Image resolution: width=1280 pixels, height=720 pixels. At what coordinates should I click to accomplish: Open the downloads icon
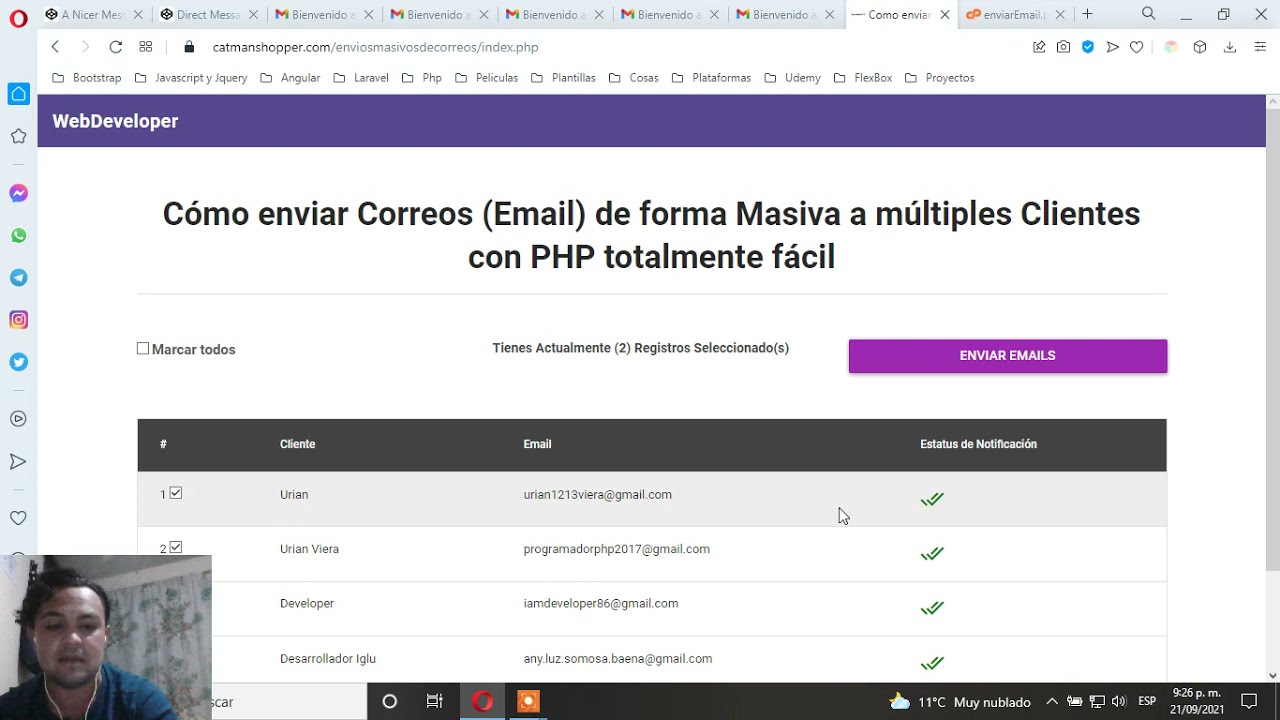[x=1230, y=47]
